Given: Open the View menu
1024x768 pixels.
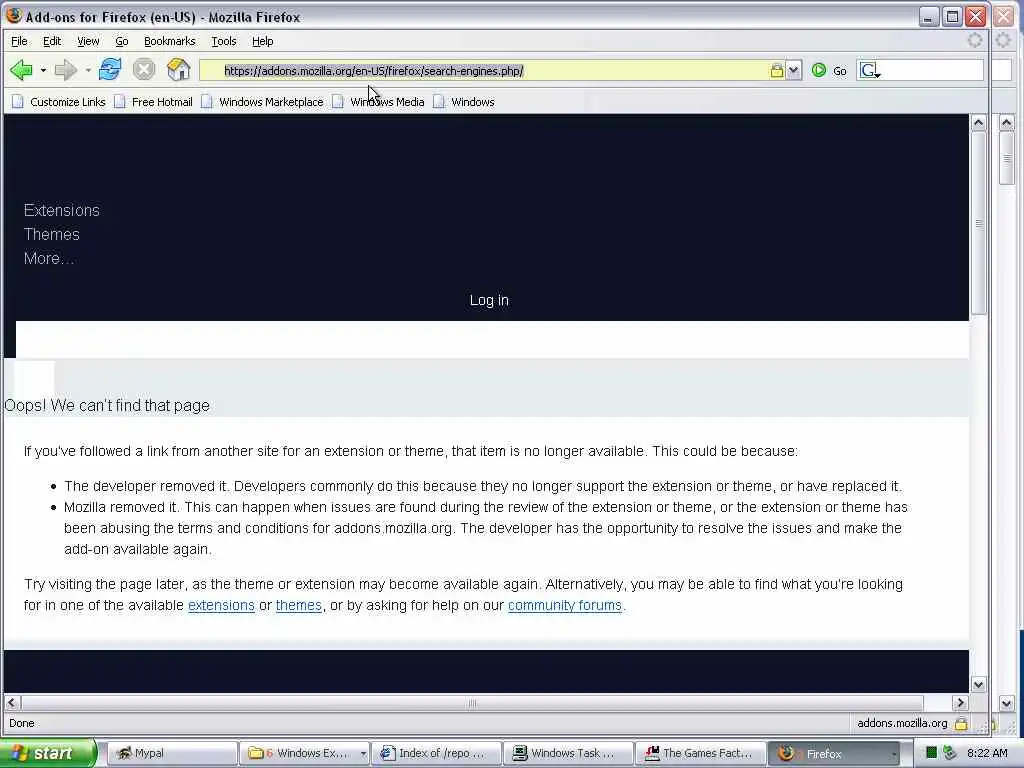Looking at the screenshot, I should [x=88, y=41].
